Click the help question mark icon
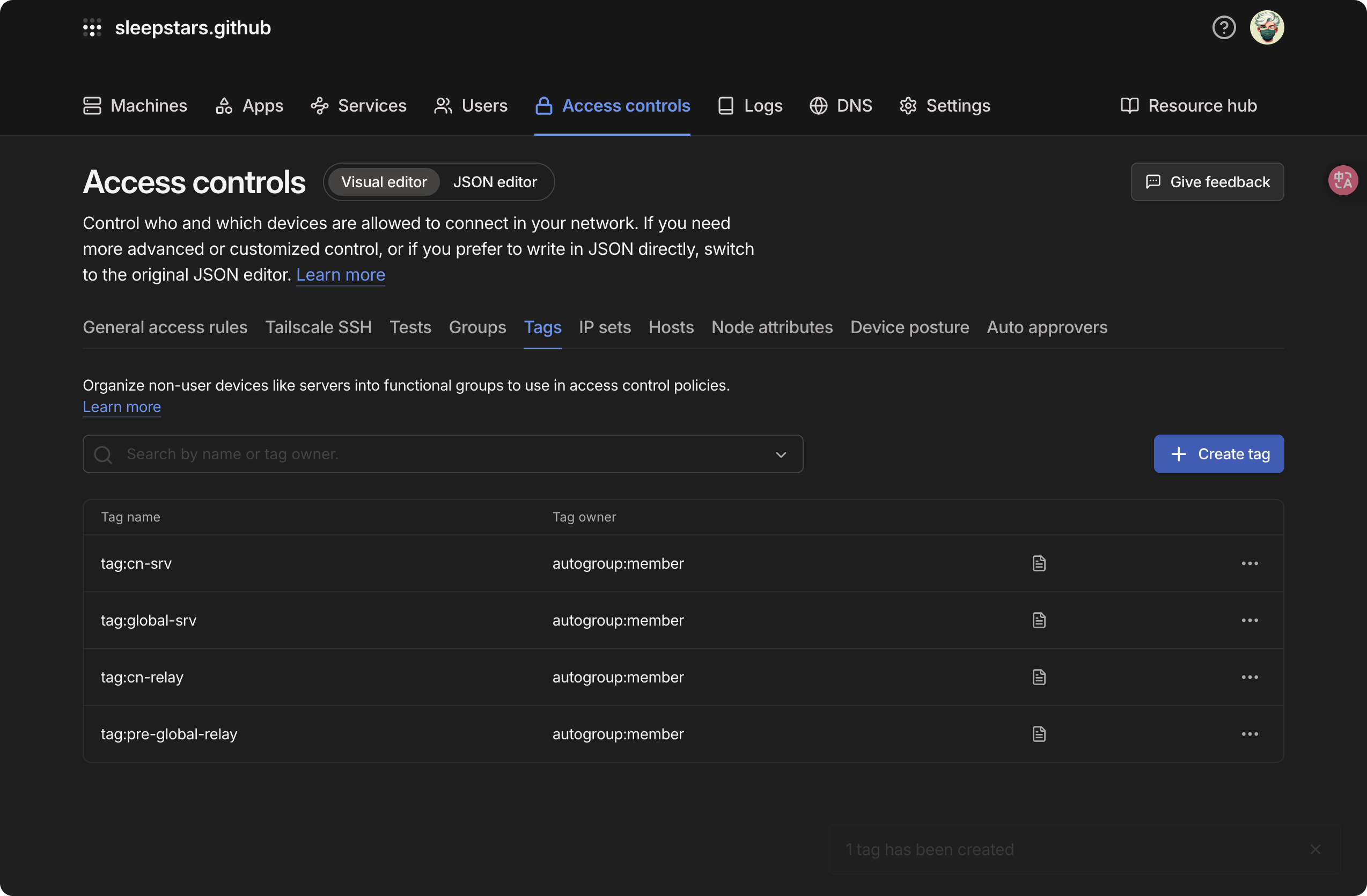This screenshot has height=896, width=1367. [x=1223, y=27]
